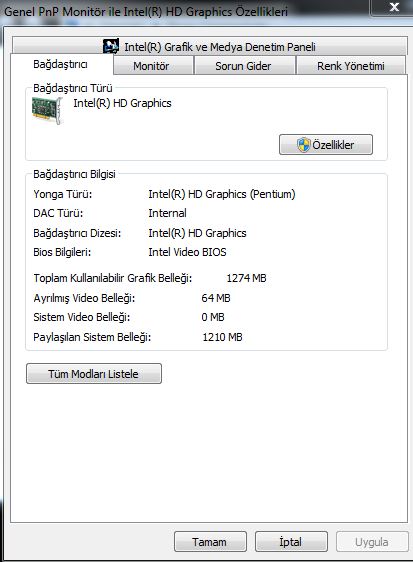Viewport: 413px width, 562px height.
Task: Click the Paylaşılan Sistem Belleği 1210 MB value
Action: [222, 337]
